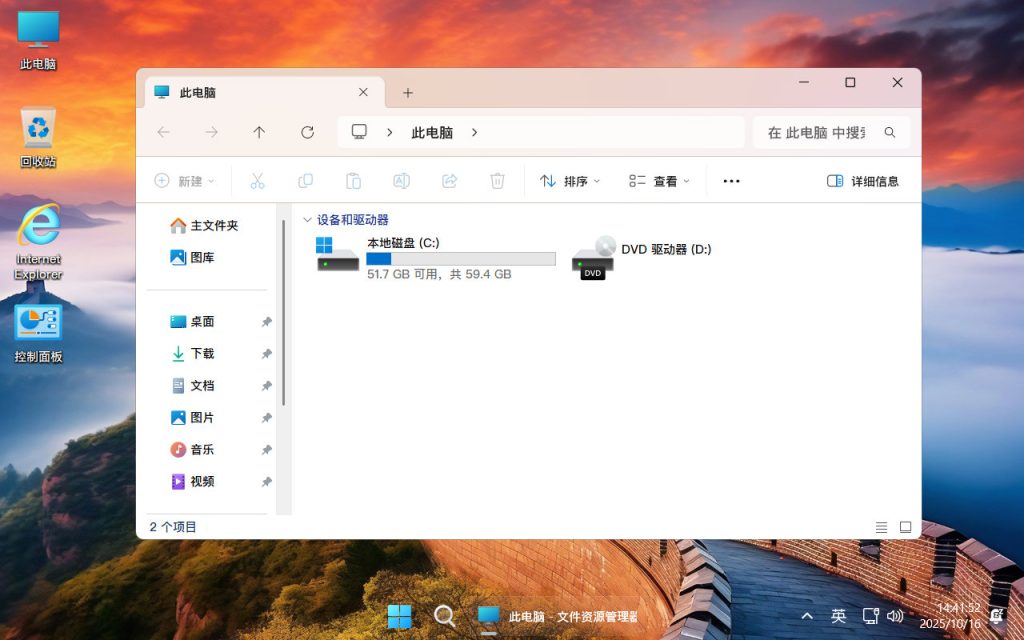Click the up-one-level arrow icon
Screen dimensions: 1024x640
click(259, 131)
